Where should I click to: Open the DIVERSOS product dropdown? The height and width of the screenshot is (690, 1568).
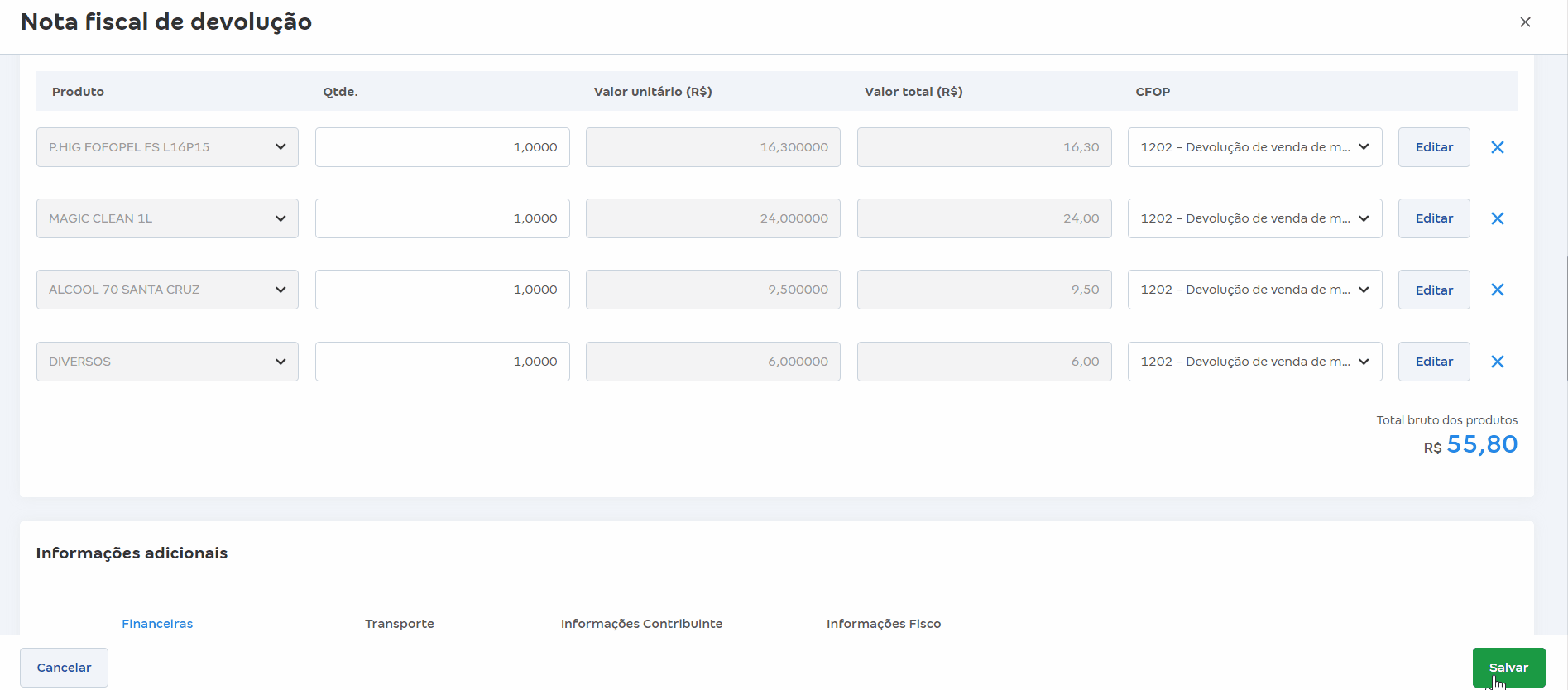pyautogui.click(x=167, y=362)
